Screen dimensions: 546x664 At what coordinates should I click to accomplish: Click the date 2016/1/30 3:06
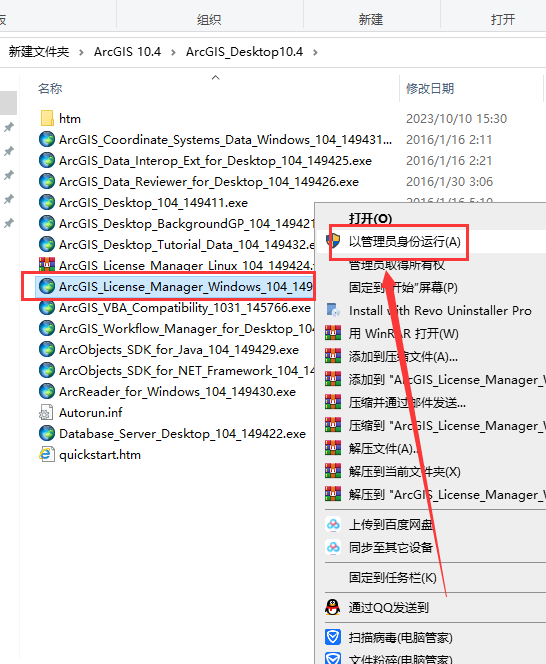pyautogui.click(x=449, y=182)
